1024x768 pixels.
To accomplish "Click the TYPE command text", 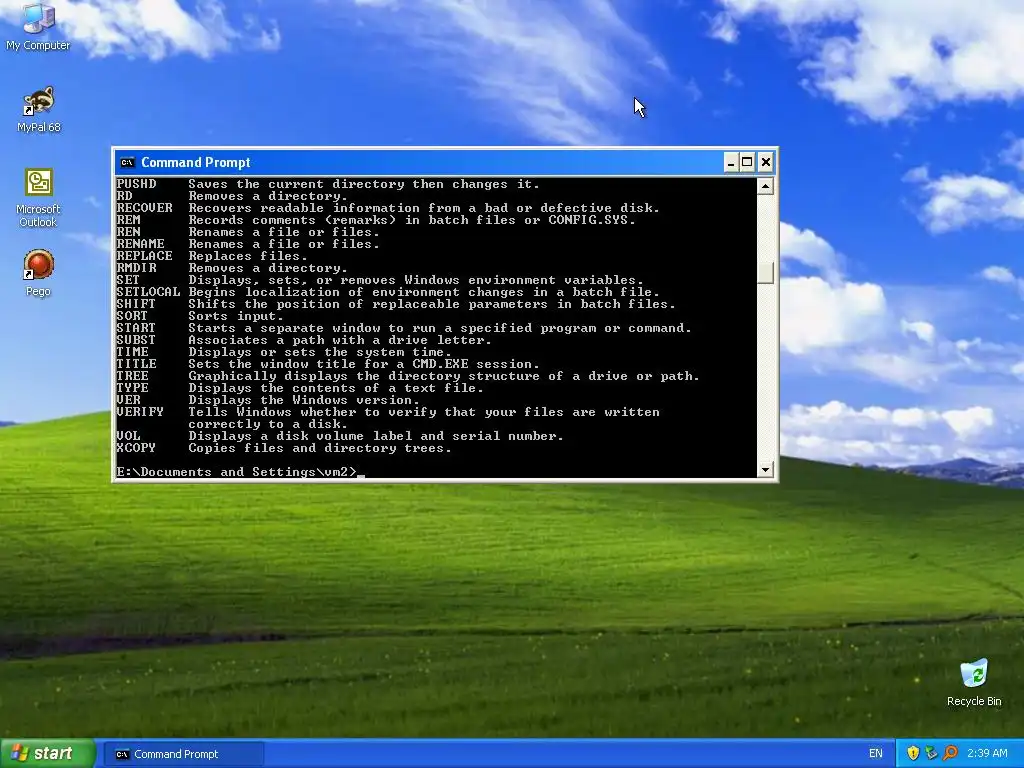I will coord(132,387).
